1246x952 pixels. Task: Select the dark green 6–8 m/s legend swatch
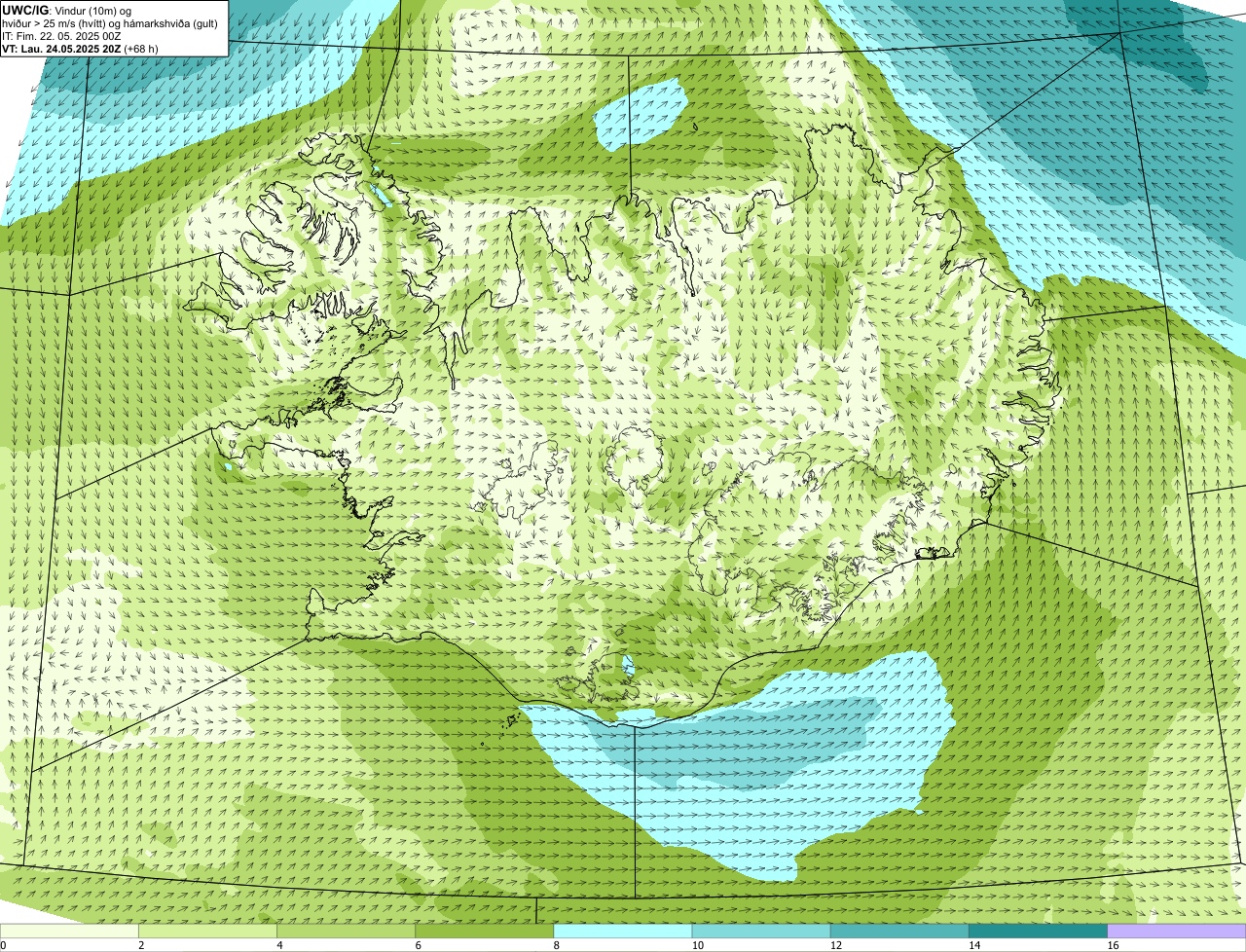[x=485, y=932]
